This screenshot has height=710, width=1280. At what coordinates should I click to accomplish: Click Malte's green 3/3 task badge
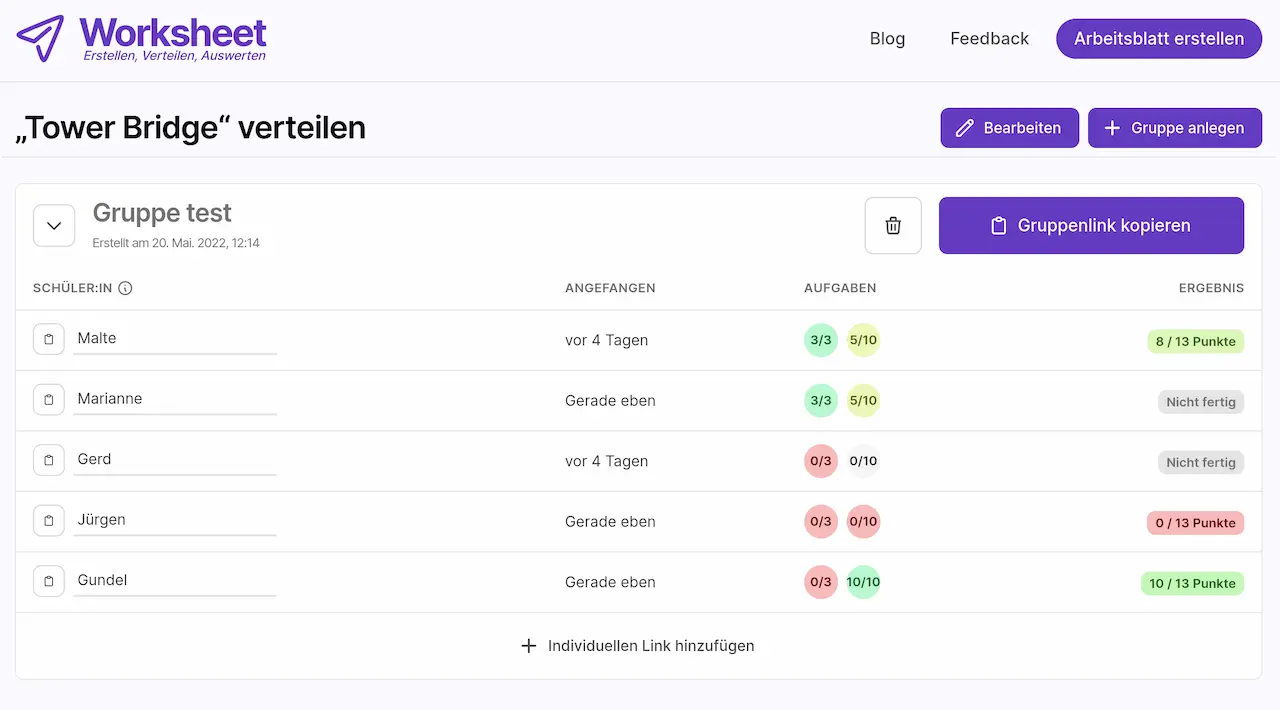point(821,340)
